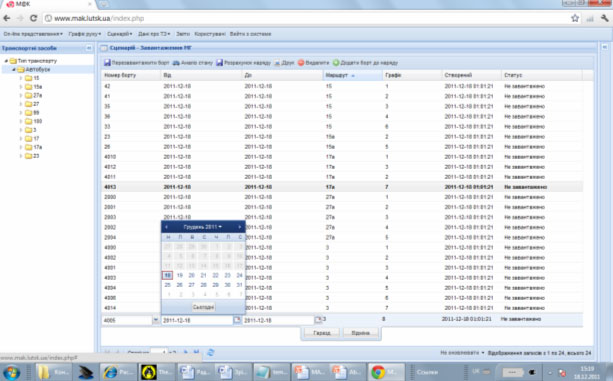Select day 22 in the calendar
This screenshot has width=613, height=381.
tap(215, 275)
